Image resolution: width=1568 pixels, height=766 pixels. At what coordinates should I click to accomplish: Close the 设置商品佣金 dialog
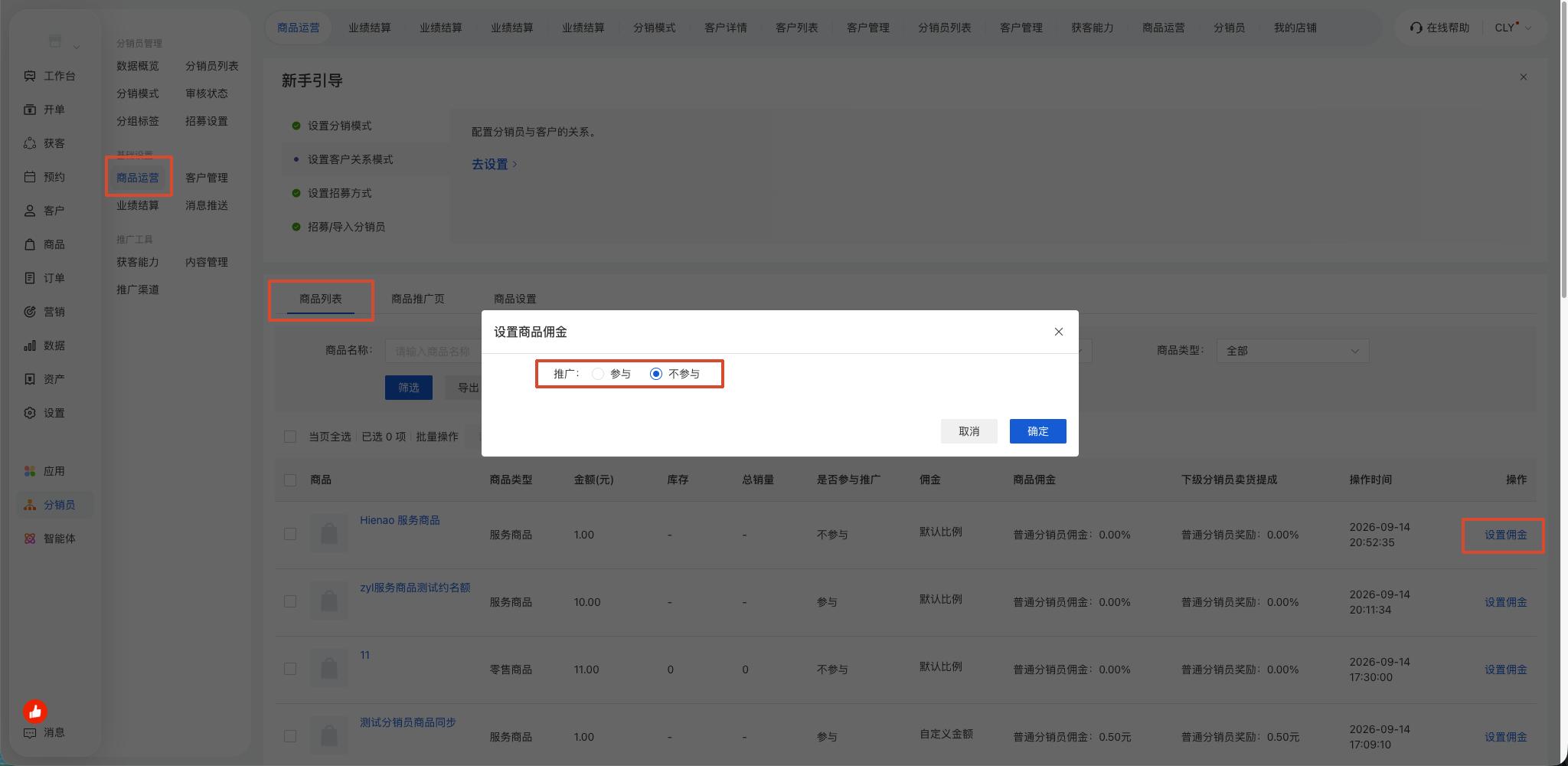click(x=1059, y=332)
